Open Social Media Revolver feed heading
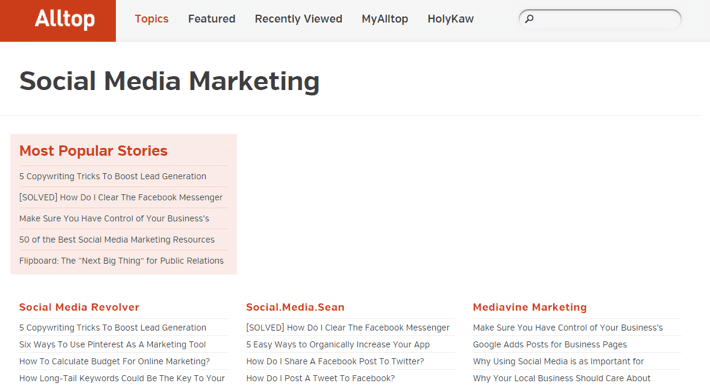The width and height of the screenshot is (710, 385). tap(79, 307)
